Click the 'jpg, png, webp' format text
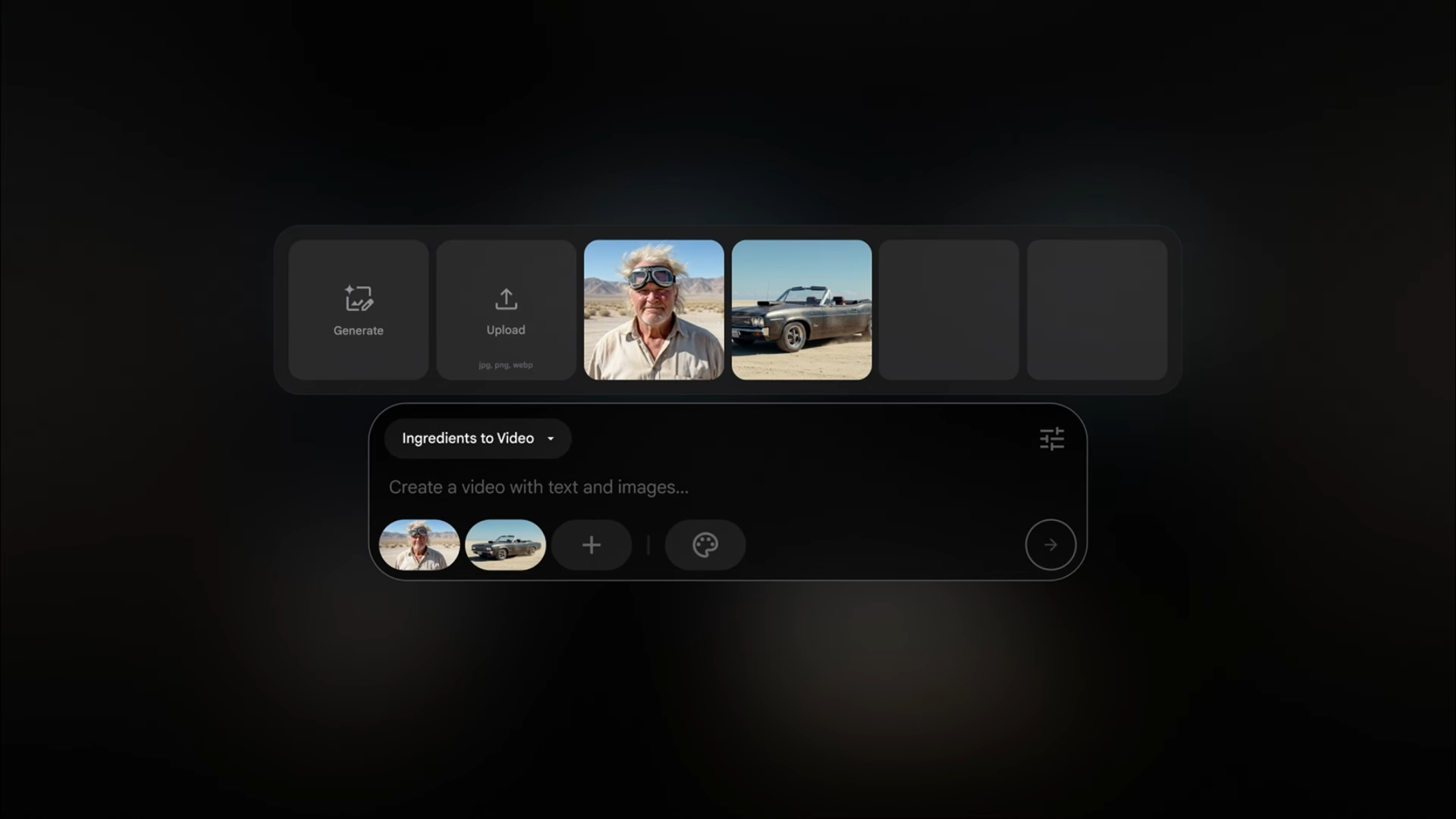 [505, 365]
